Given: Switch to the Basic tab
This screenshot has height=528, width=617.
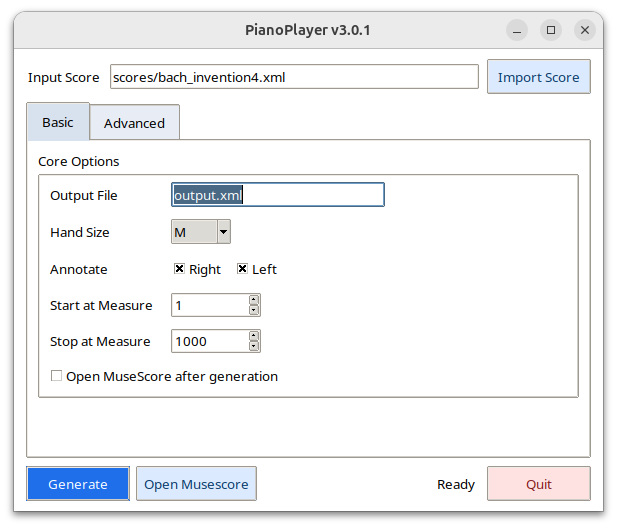Looking at the screenshot, I should click(58, 122).
